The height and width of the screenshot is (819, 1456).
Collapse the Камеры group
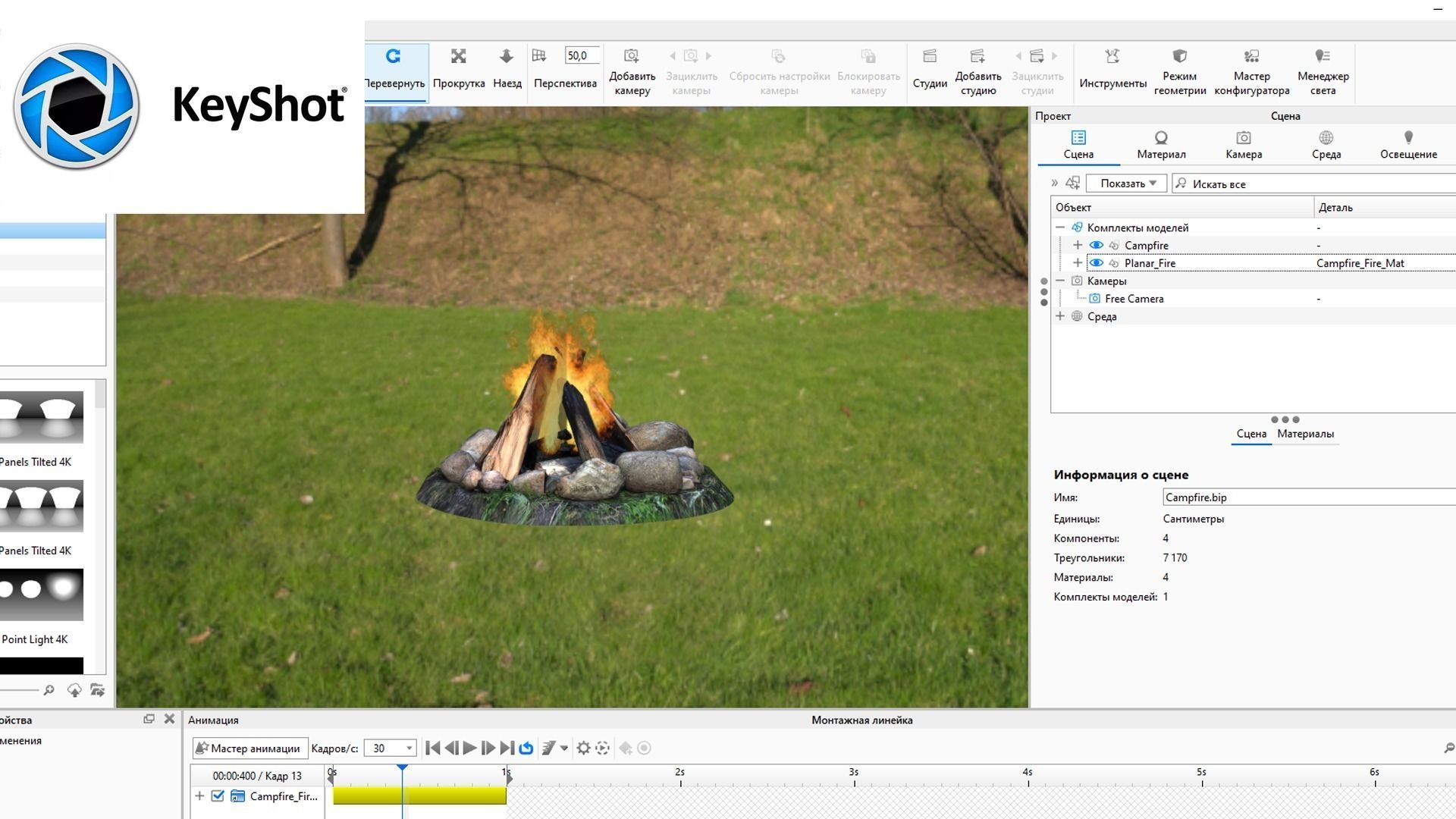pos(1060,281)
